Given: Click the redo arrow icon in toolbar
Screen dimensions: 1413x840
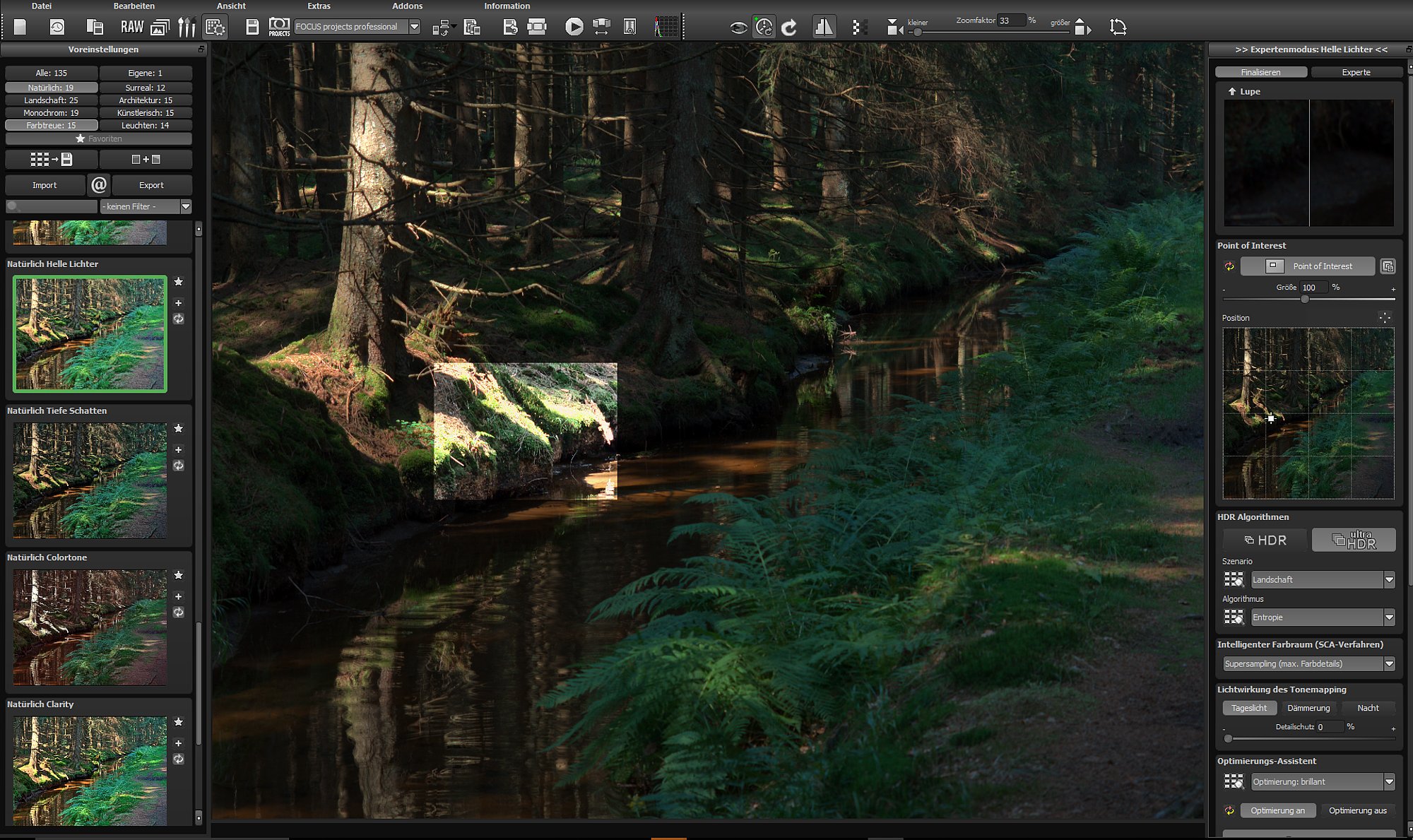Looking at the screenshot, I should [789, 27].
